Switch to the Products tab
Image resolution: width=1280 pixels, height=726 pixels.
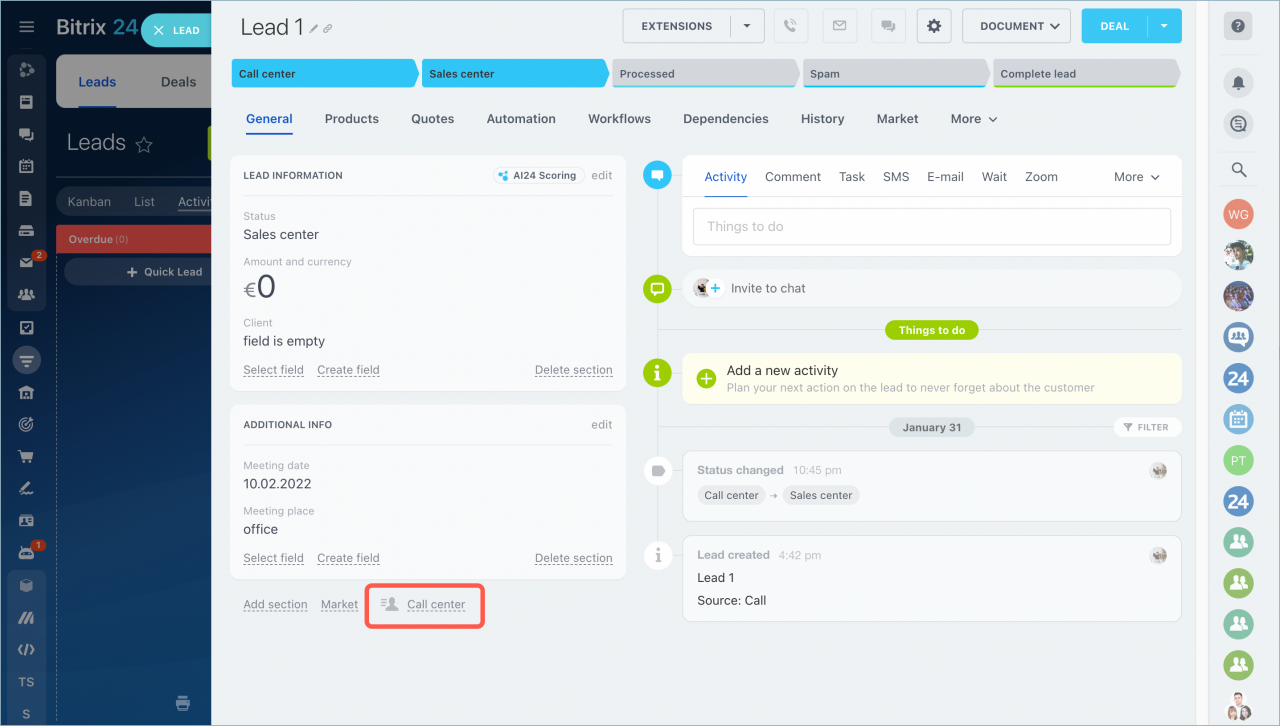coord(352,119)
